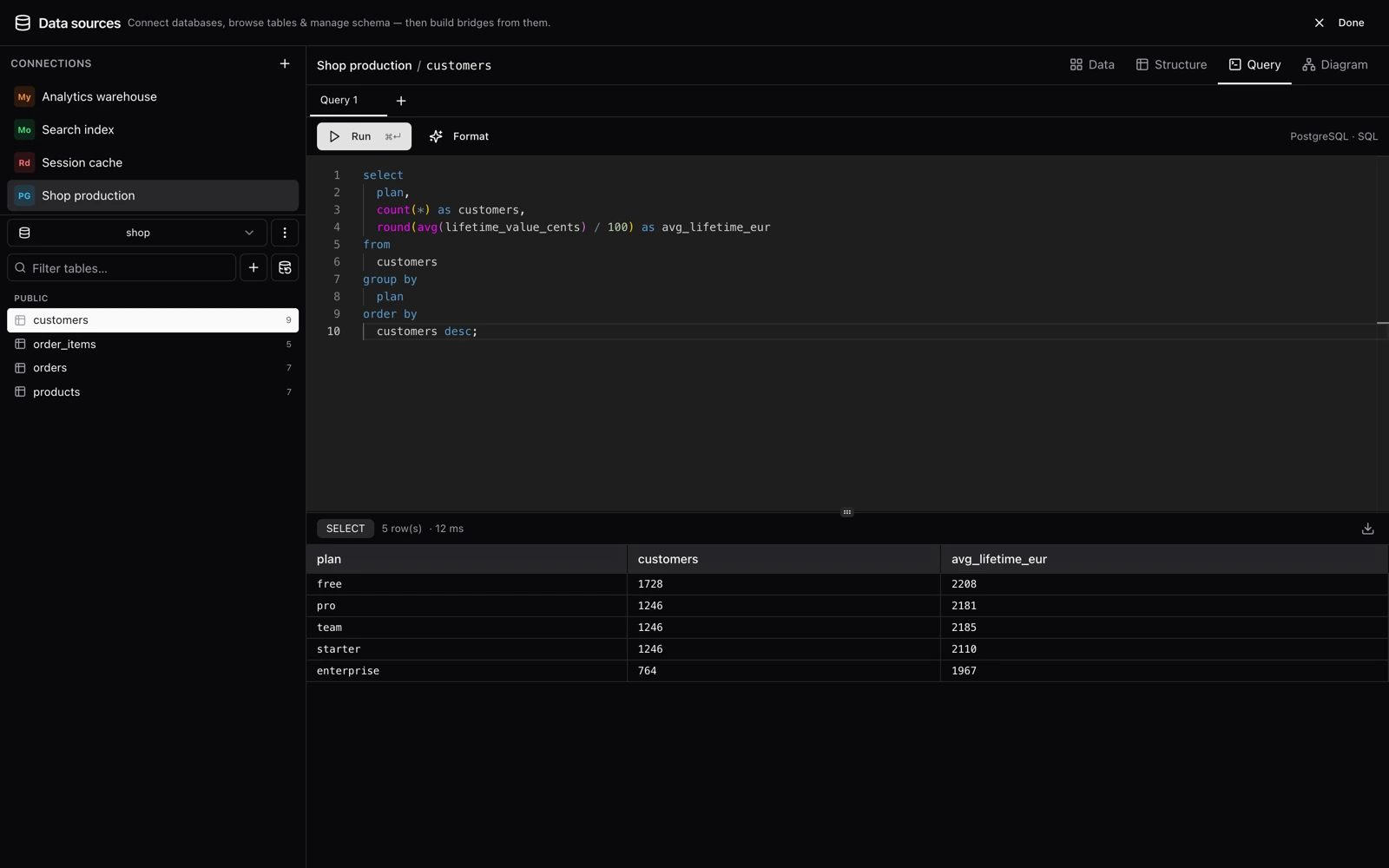Open the products table

click(153, 392)
